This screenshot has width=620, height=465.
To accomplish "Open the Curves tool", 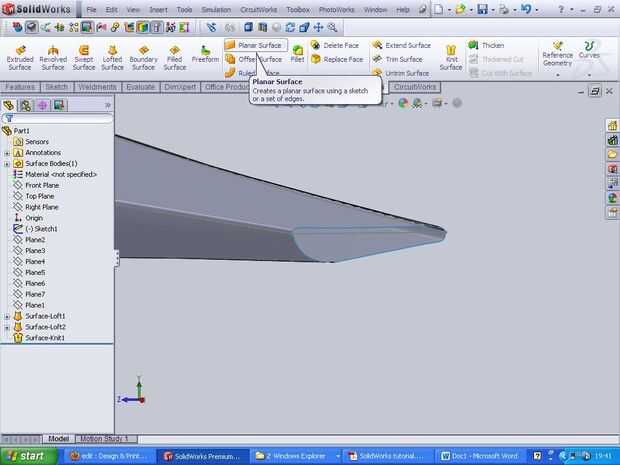I will pyautogui.click(x=589, y=50).
